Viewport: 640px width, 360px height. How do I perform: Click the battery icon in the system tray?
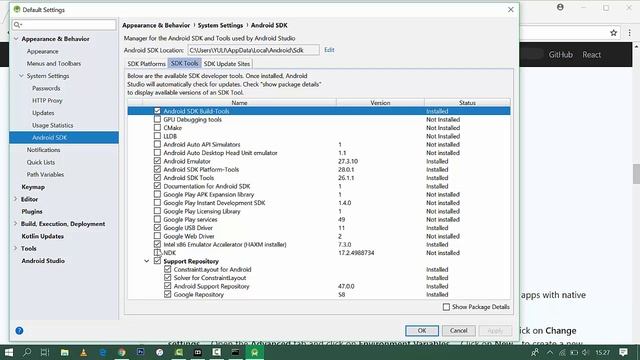point(574,352)
